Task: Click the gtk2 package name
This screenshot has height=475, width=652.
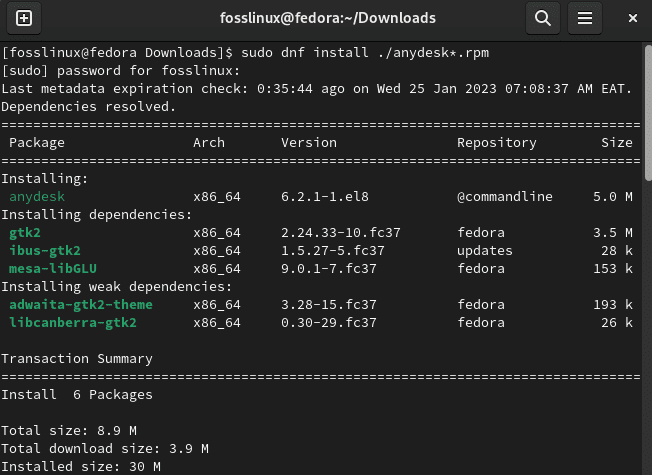Action: (25, 233)
